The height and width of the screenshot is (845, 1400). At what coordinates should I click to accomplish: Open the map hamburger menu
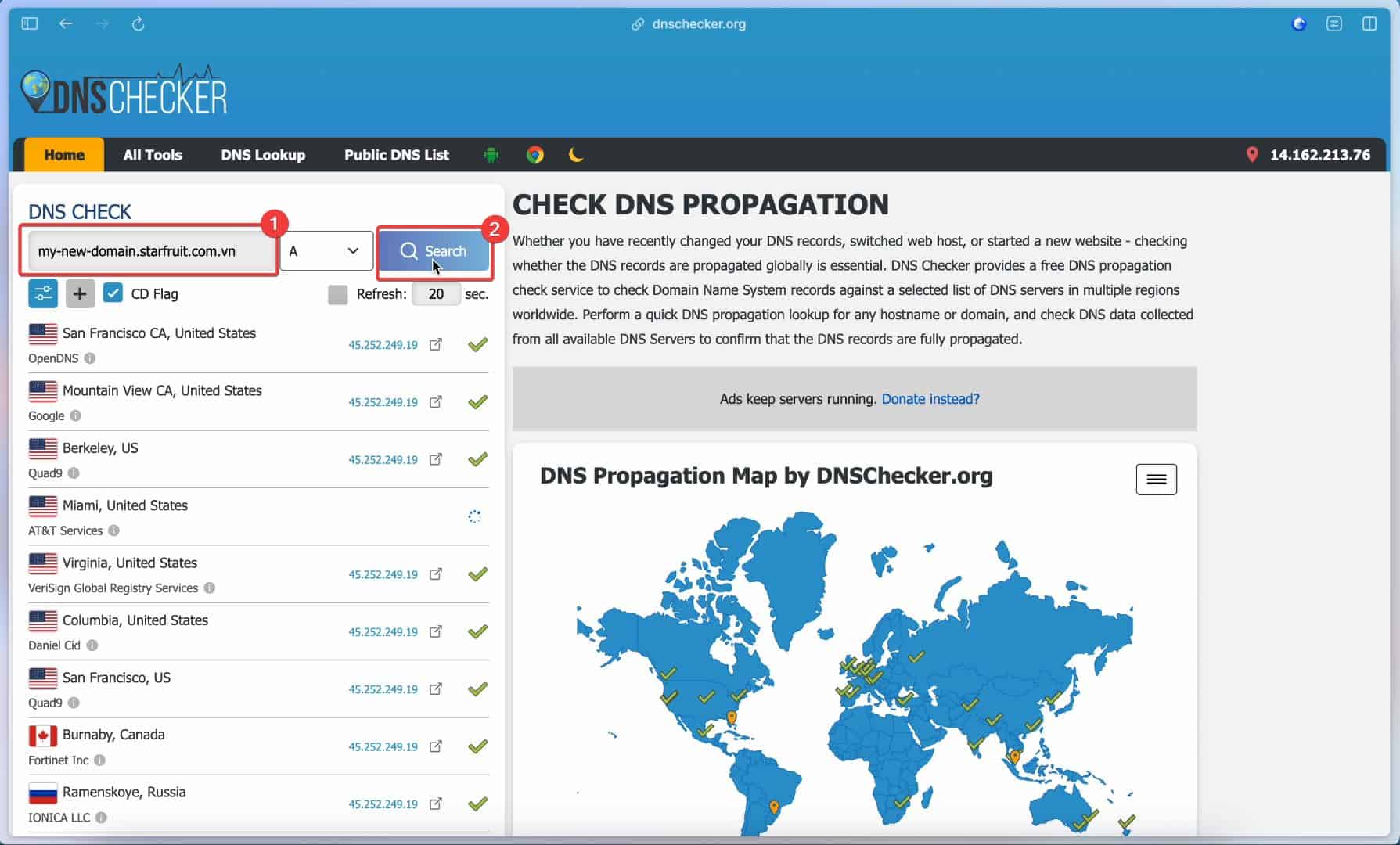[1156, 480]
